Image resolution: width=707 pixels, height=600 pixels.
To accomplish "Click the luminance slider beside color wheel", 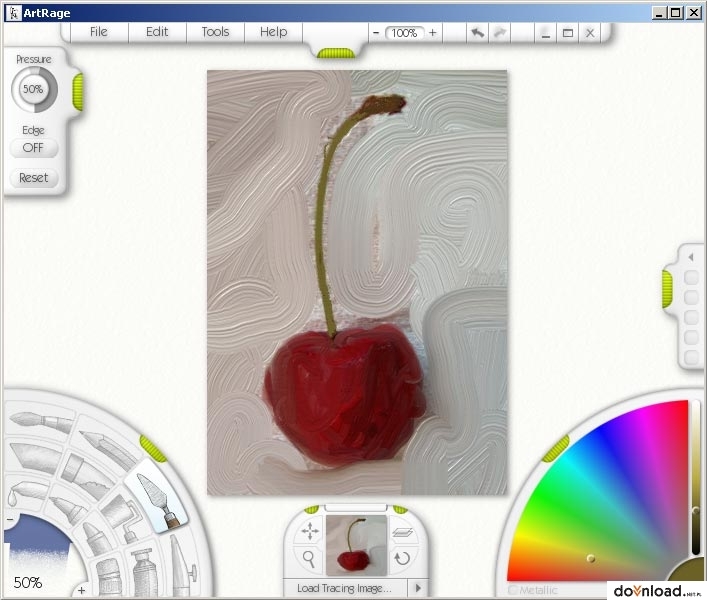I will (x=696, y=478).
